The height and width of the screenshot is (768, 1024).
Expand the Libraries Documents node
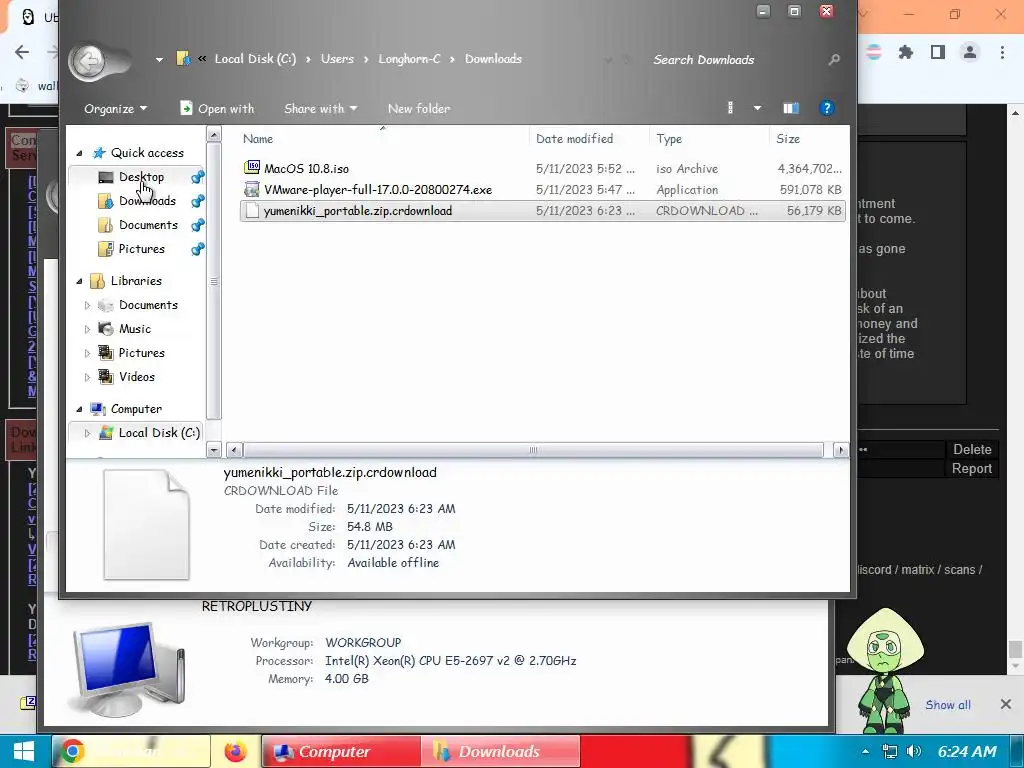(88, 305)
